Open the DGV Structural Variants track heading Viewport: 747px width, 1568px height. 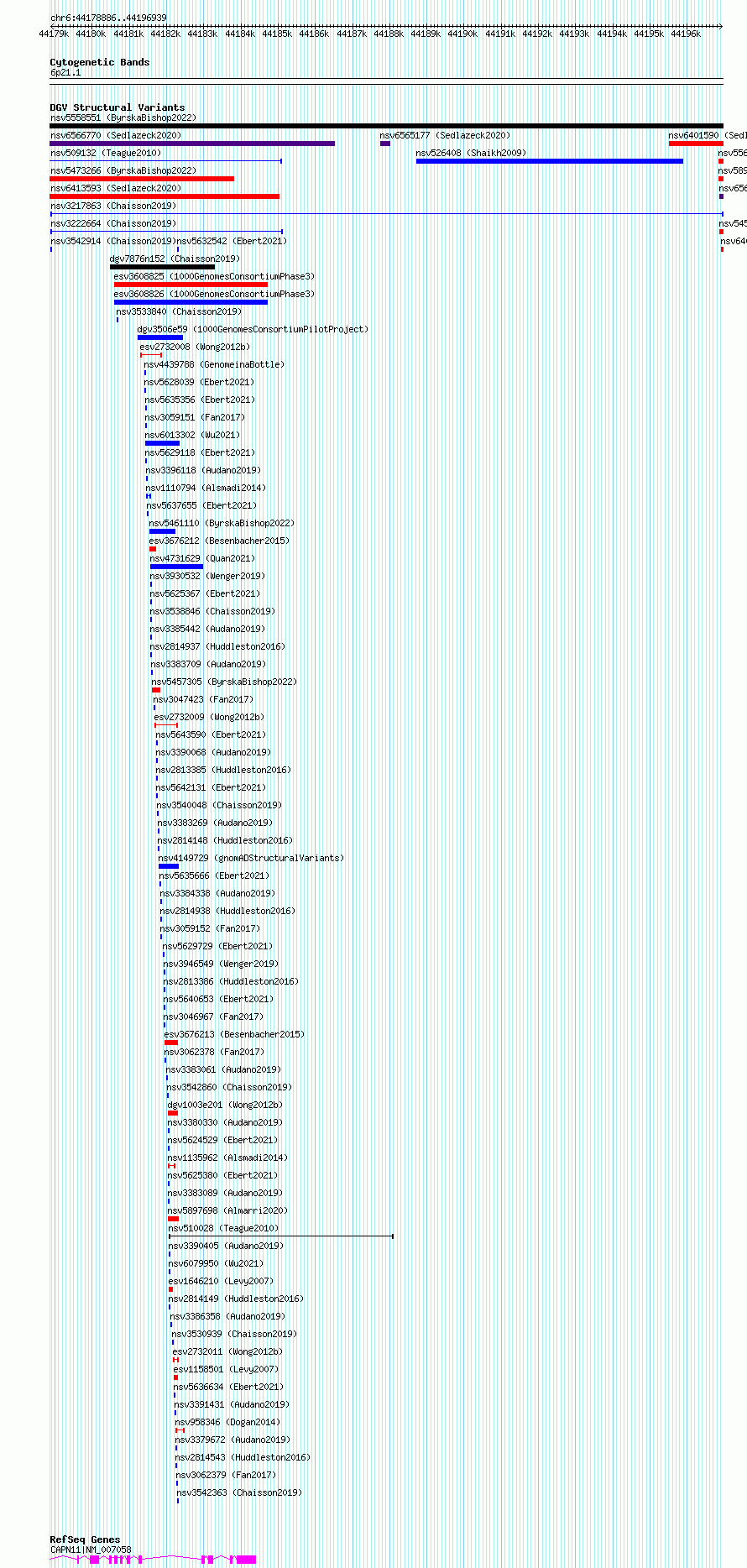[118, 107]
